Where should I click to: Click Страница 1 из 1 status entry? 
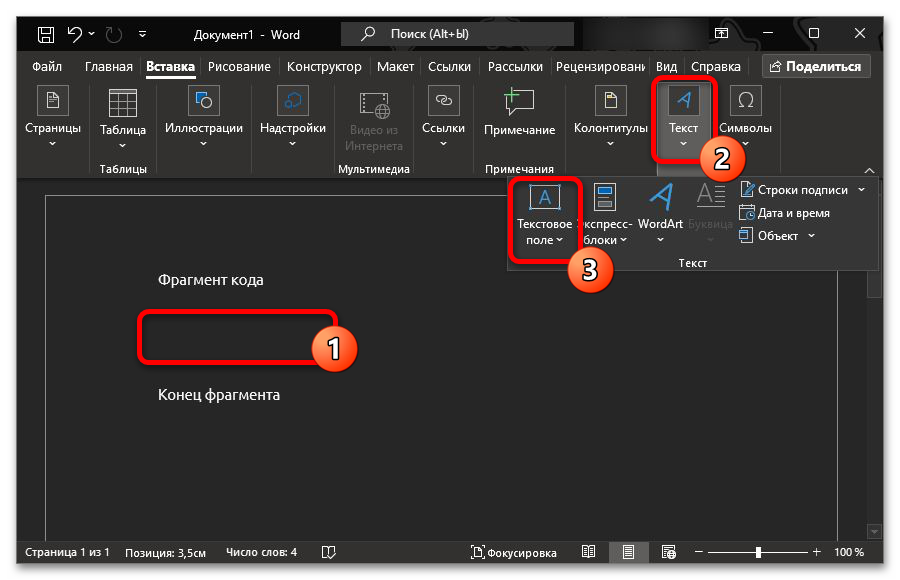(67, 552)
